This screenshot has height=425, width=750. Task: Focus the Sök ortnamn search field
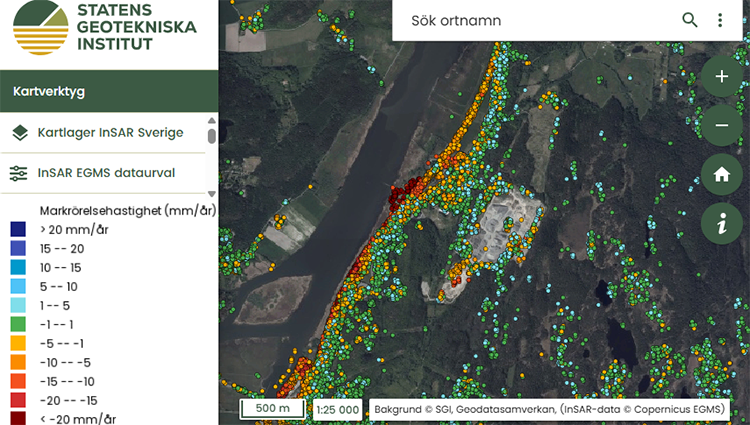point(535,20)
